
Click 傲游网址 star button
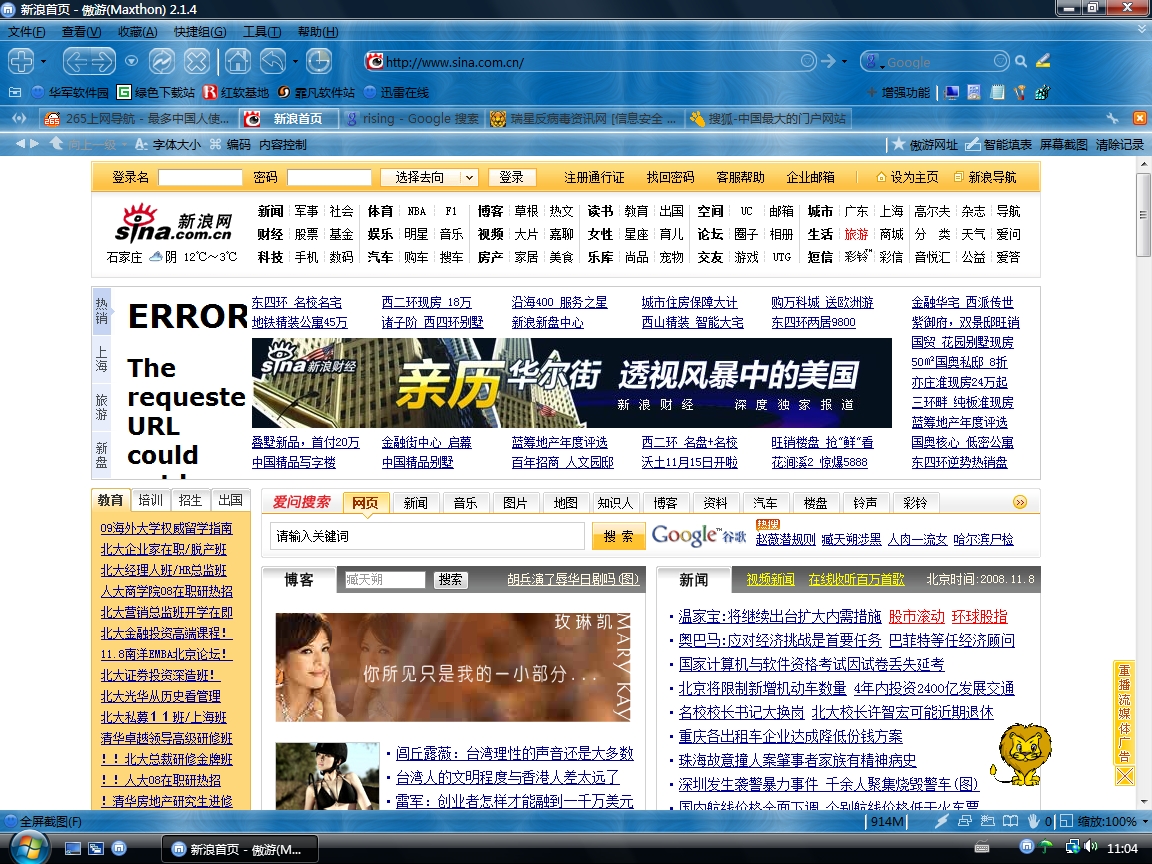coord(924,145)
